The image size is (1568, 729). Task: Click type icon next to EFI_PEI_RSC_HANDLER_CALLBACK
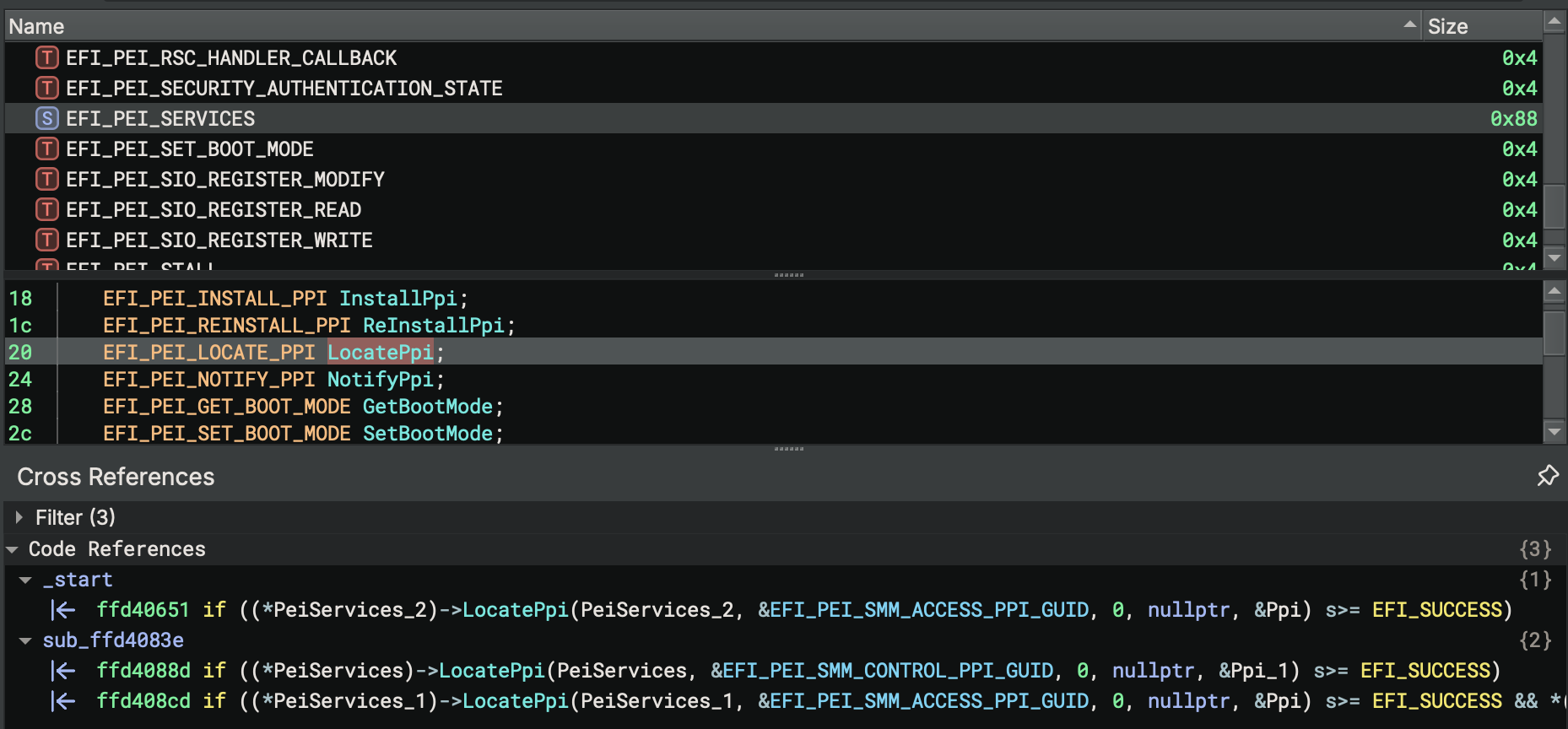[47, 58]
